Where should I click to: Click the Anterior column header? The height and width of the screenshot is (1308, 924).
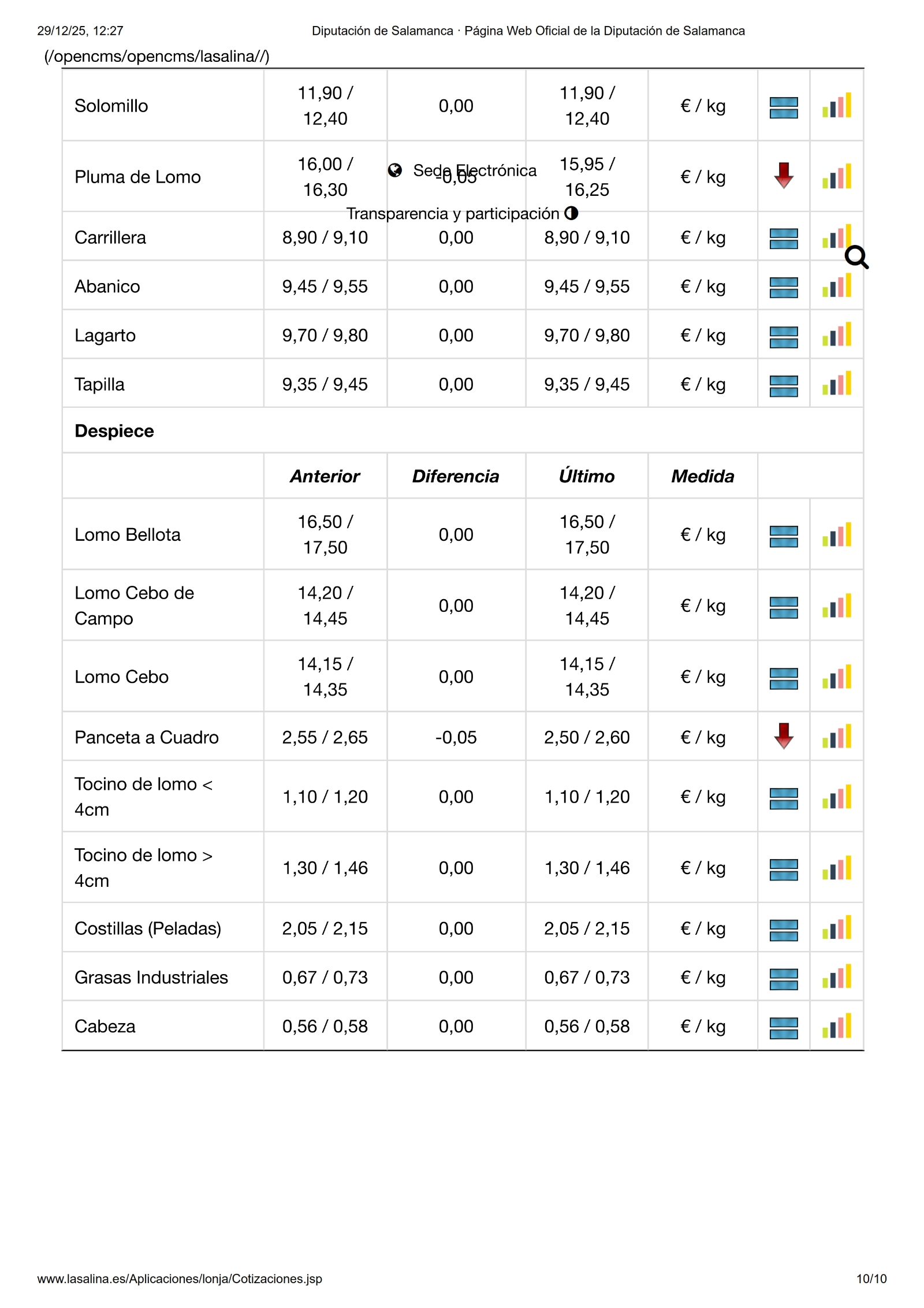[x=325, y=476]
